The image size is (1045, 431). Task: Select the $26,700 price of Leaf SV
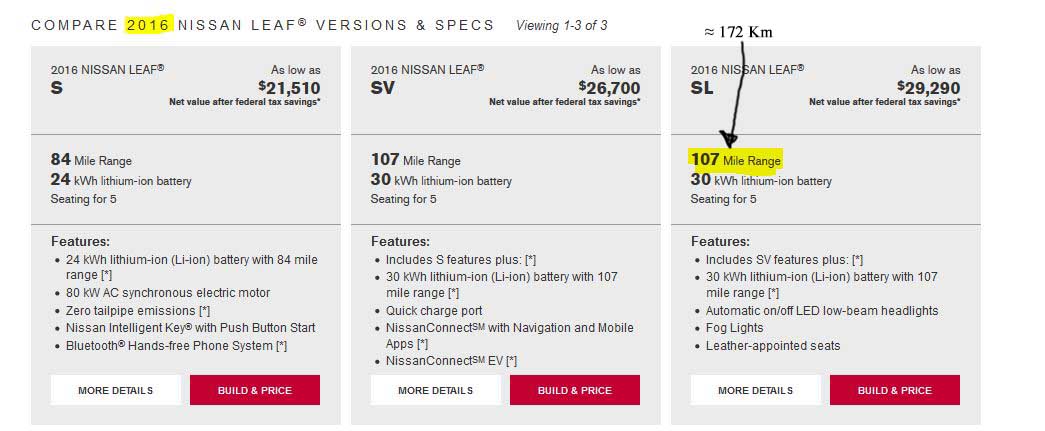[x=609, y=87]
